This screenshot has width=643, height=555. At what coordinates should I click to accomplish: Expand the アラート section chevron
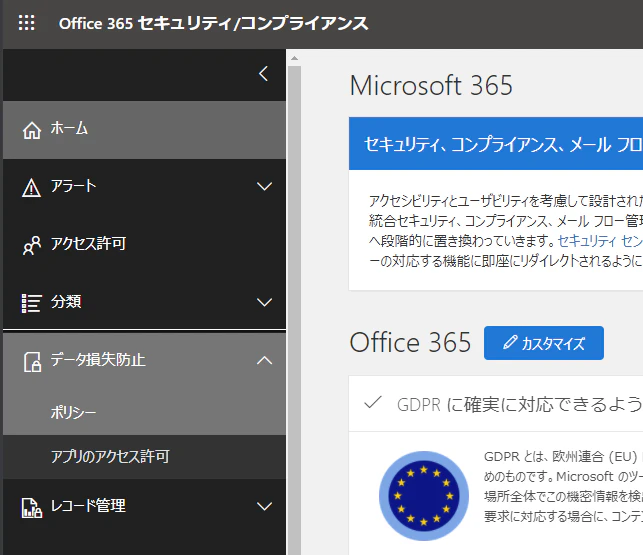(264, 186)
